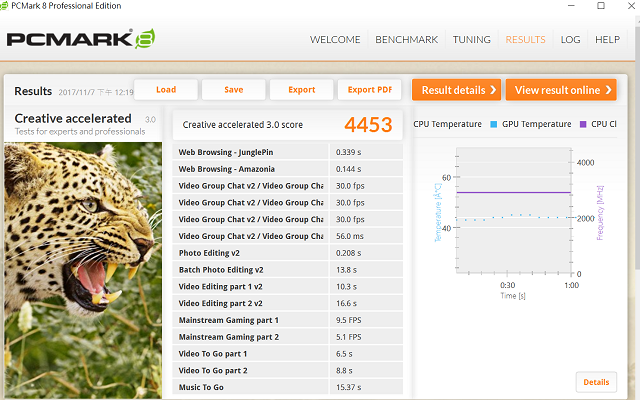Close the PCMark 8 window
The image size is (640, 400).
pos(631,6)
